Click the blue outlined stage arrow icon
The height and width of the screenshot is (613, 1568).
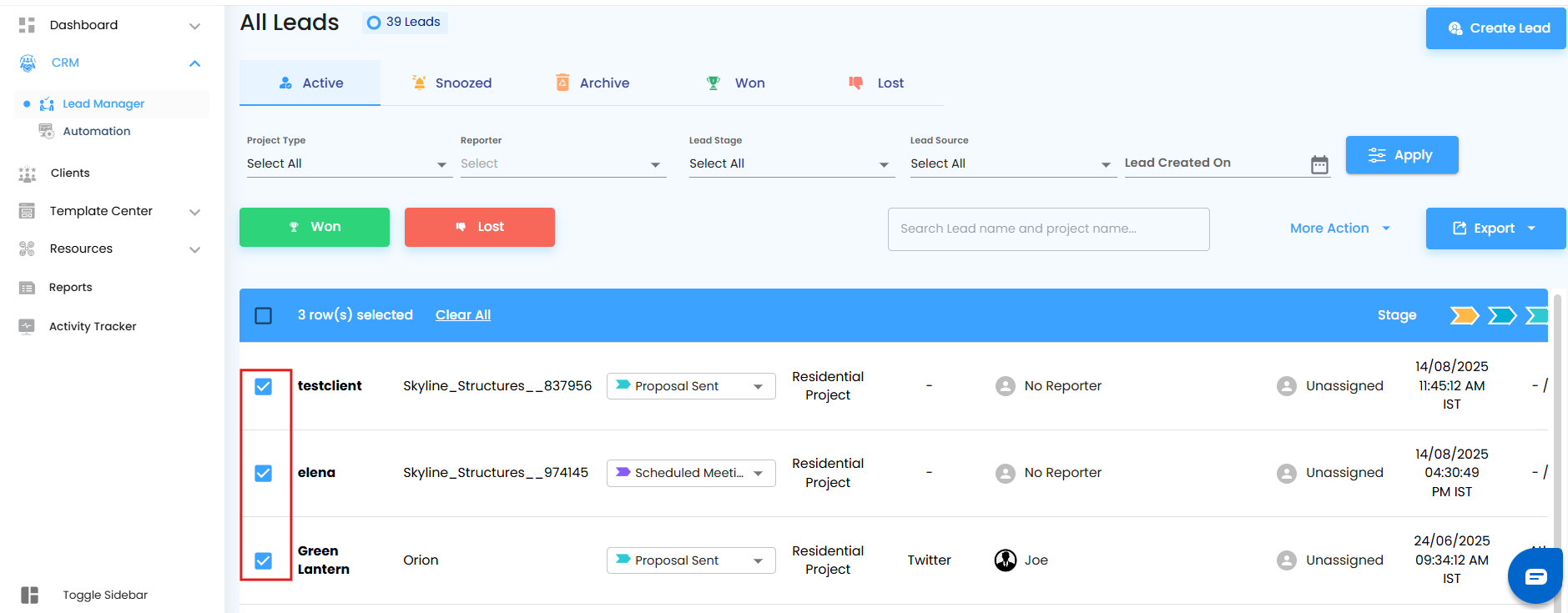pyautogui.click(x=1501, y=315)
